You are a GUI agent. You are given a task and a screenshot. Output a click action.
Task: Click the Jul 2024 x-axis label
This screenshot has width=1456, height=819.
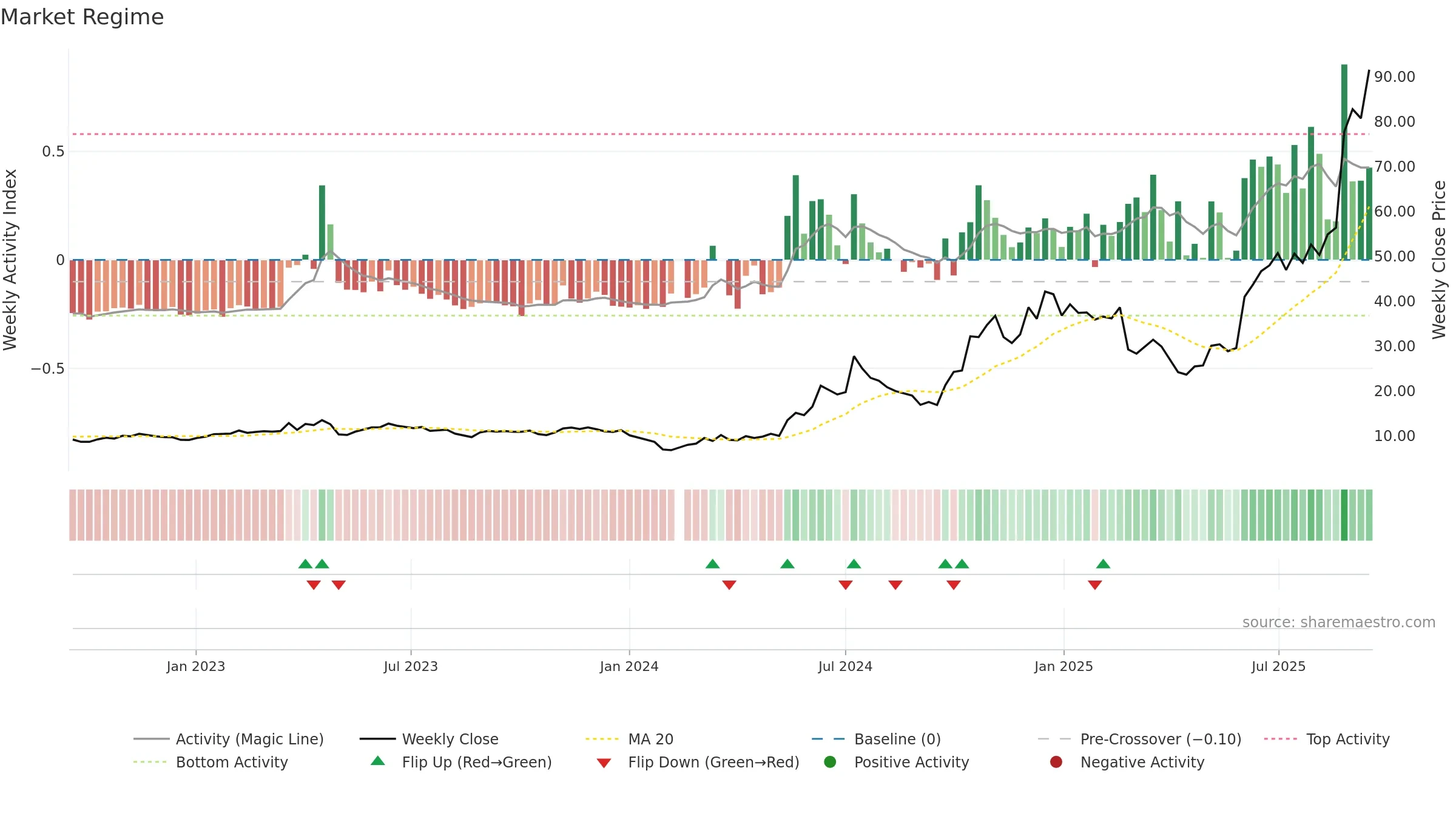point(845,666)
